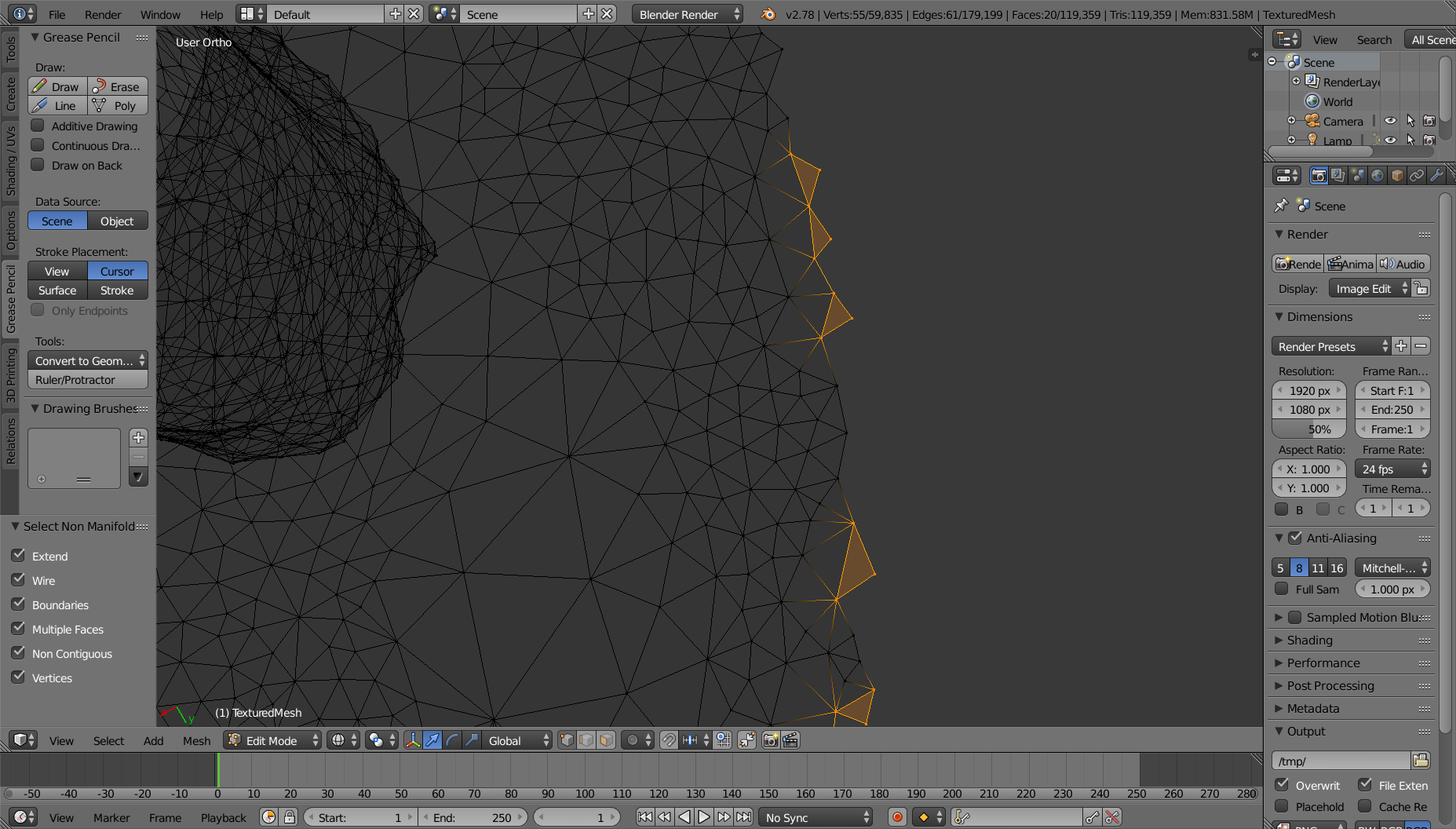Open the No Sync dropdown
This screenshot has width=1456, height=829.
click(x=815, y=817)
